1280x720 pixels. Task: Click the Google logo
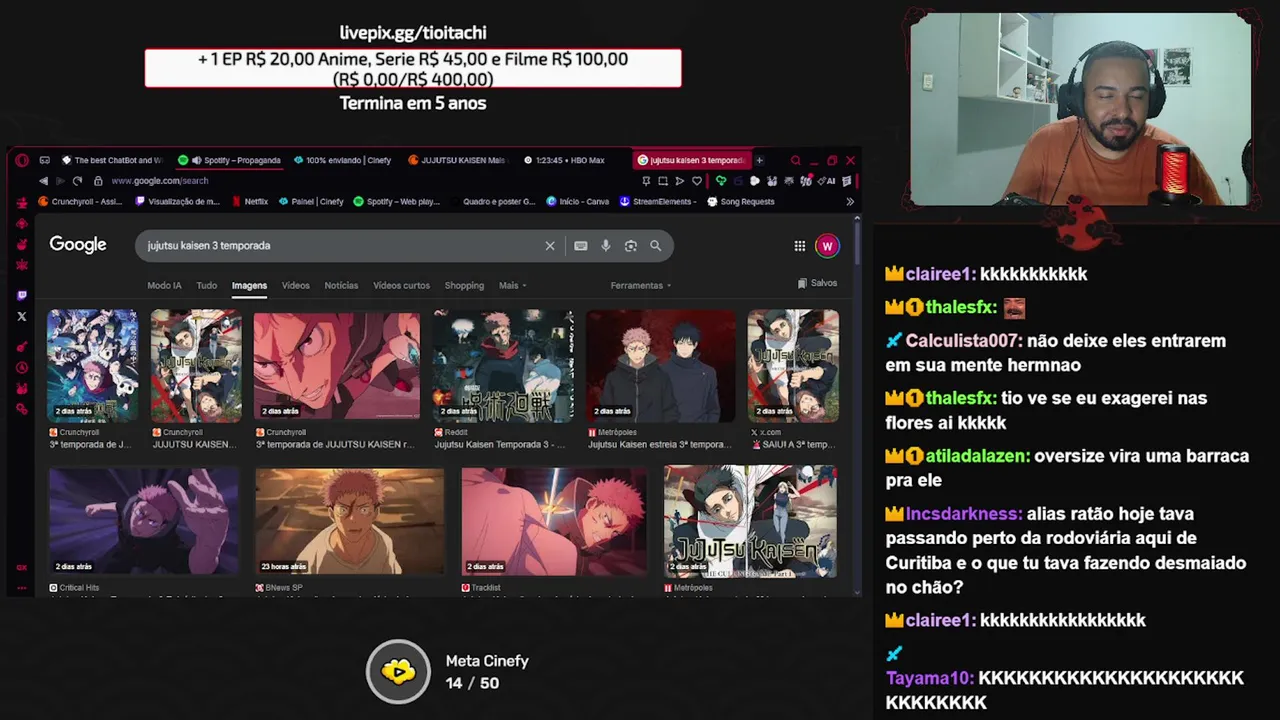78,245
